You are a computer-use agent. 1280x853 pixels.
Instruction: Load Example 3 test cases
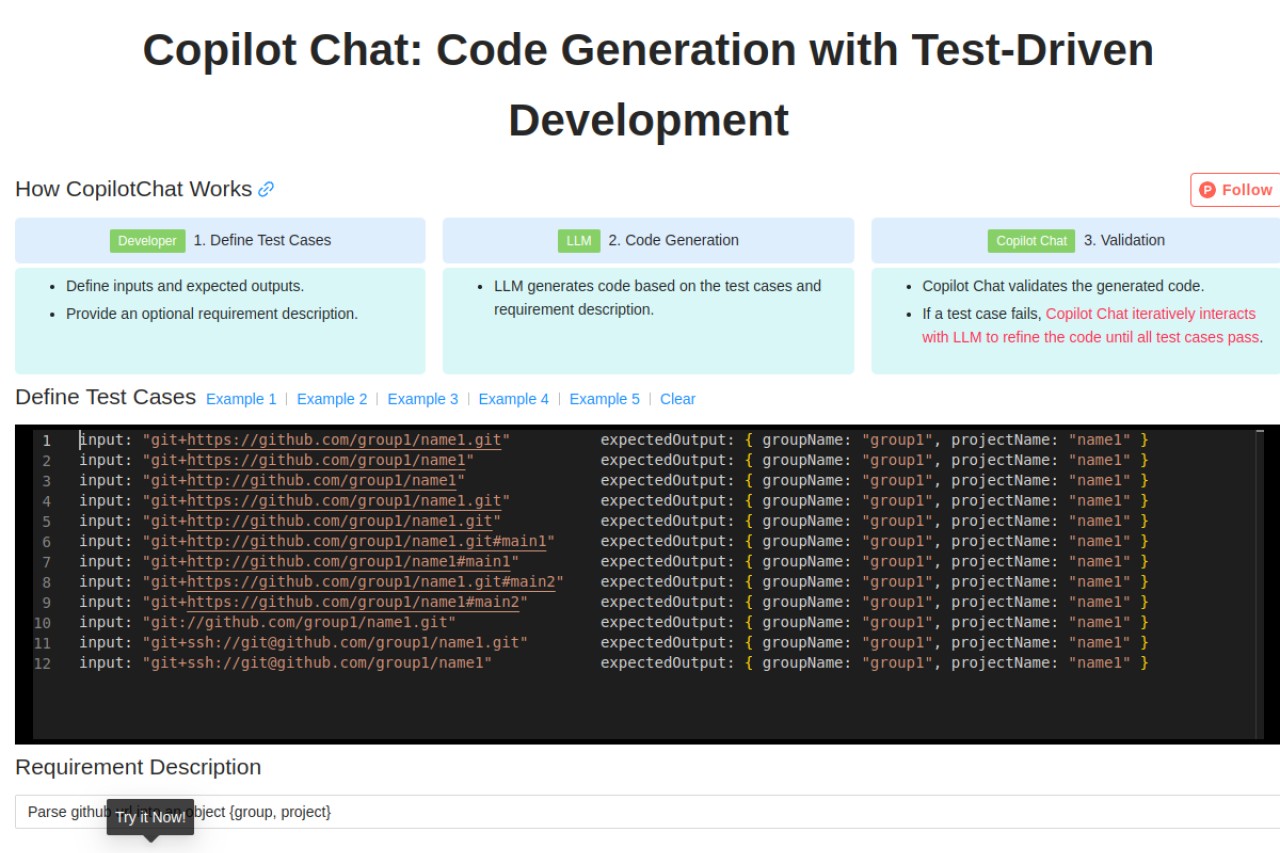point(423,399)
